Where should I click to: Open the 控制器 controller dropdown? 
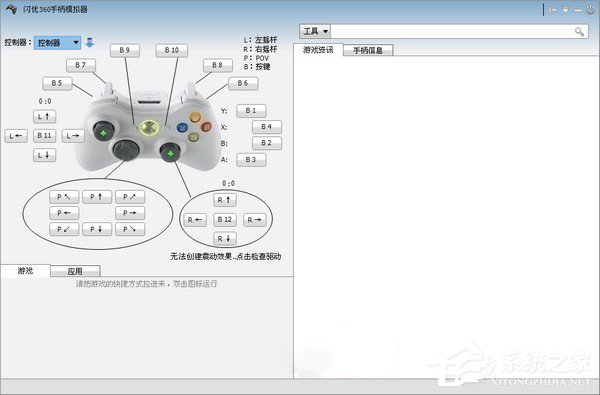tap(57, 42)
